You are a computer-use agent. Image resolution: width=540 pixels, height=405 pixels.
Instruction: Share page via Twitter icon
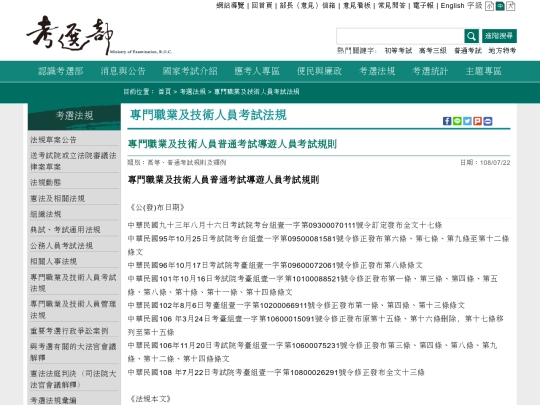(467, 121)
